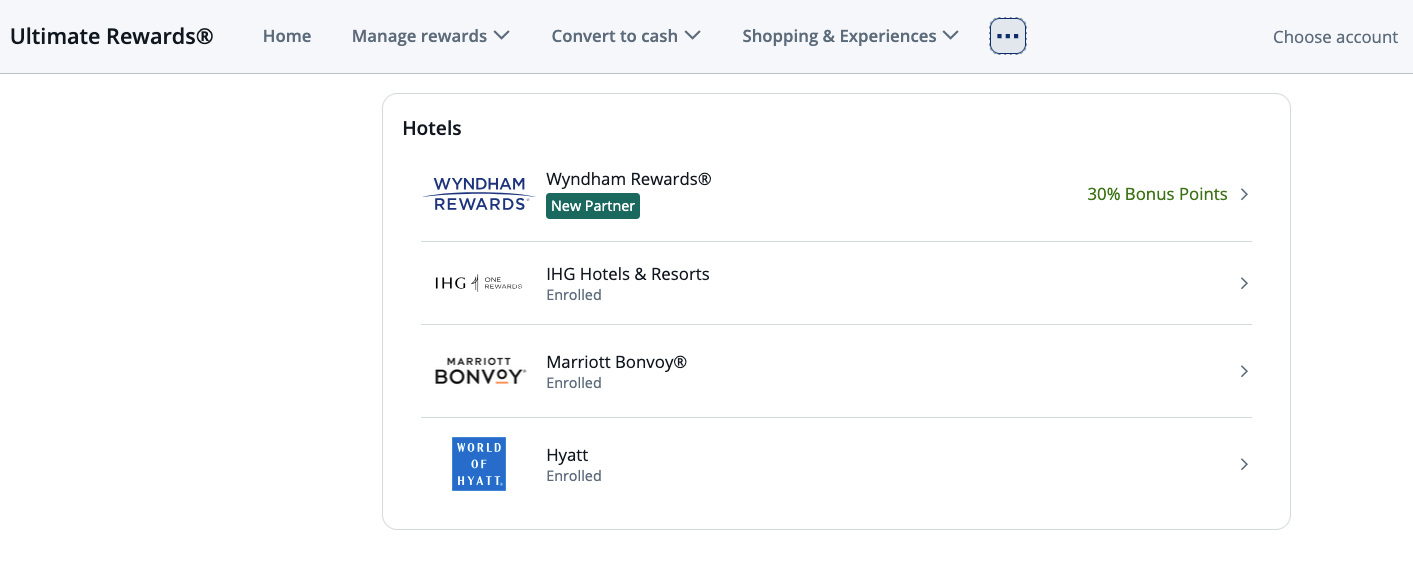Click the Marriott Bonvoy logo
The width and height of the screenshot is (1413, 562).
coord(480,371)
